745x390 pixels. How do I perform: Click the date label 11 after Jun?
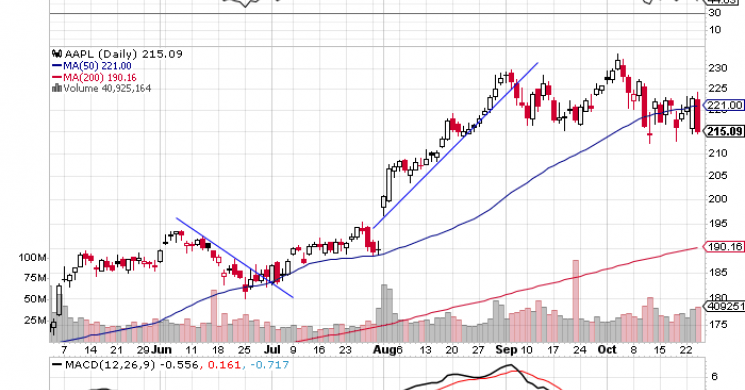click(191, 350)
